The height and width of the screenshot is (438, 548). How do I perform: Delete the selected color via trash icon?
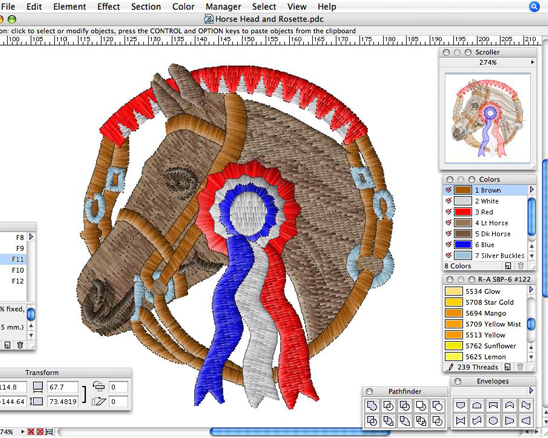[x=521, y=266]
